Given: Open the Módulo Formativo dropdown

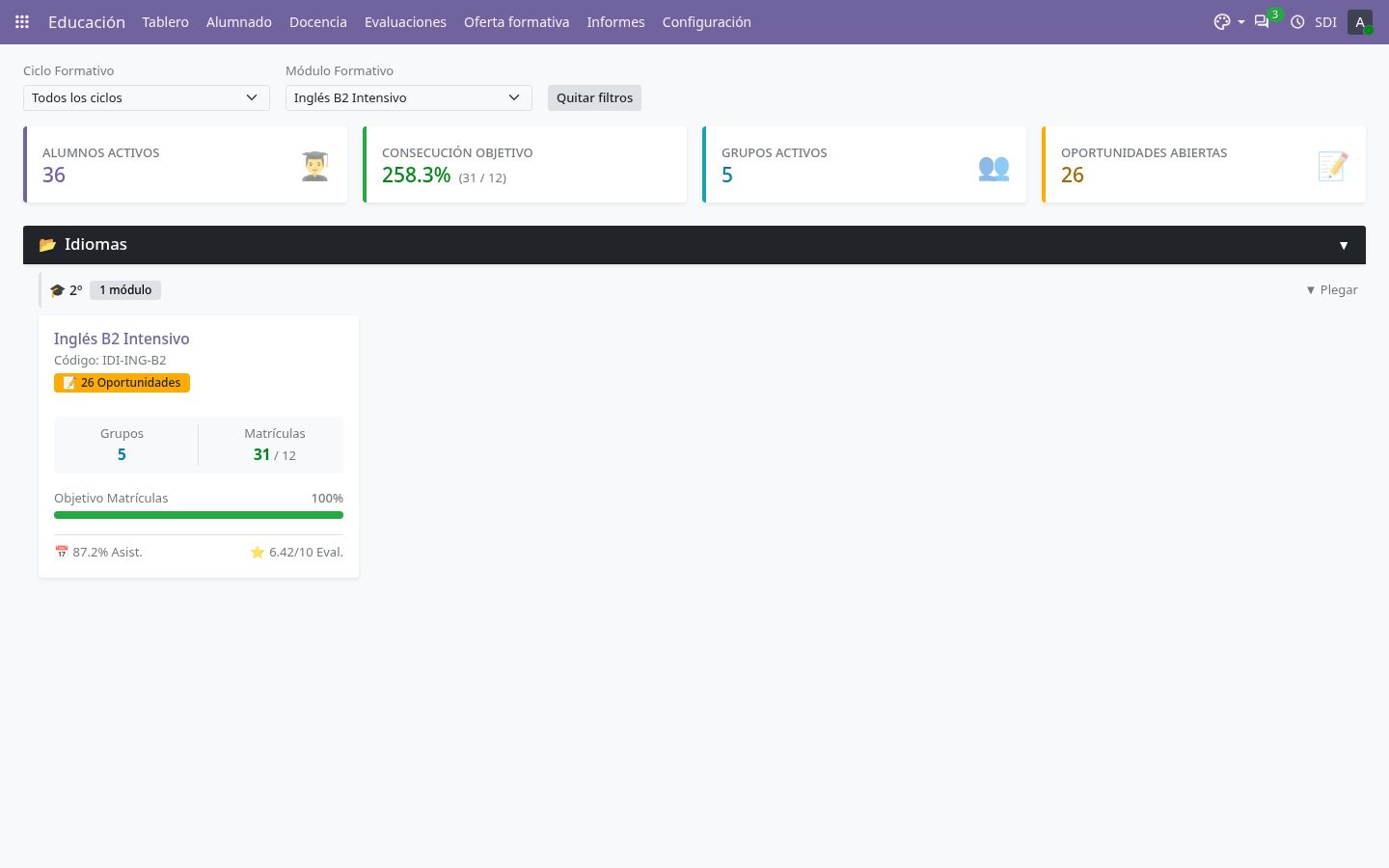Looking at the screenshot, I should coord(409,97).
